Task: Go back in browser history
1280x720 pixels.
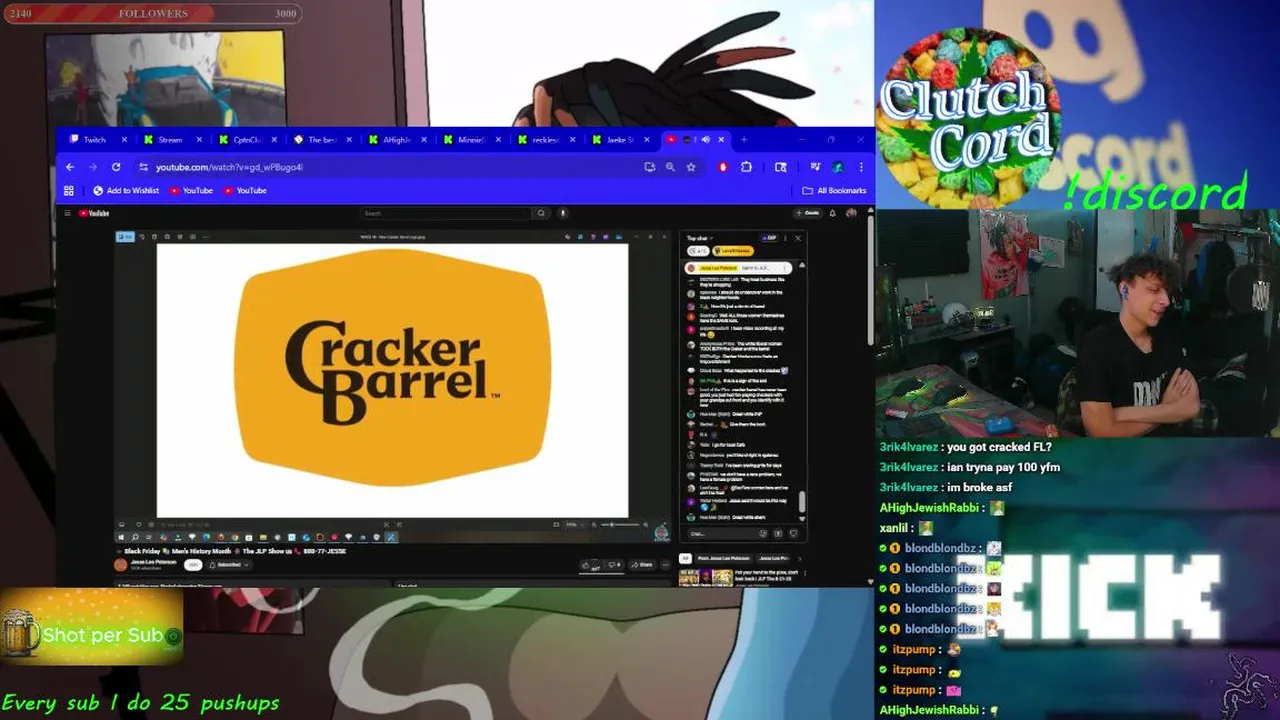Action: click(69, 167)
